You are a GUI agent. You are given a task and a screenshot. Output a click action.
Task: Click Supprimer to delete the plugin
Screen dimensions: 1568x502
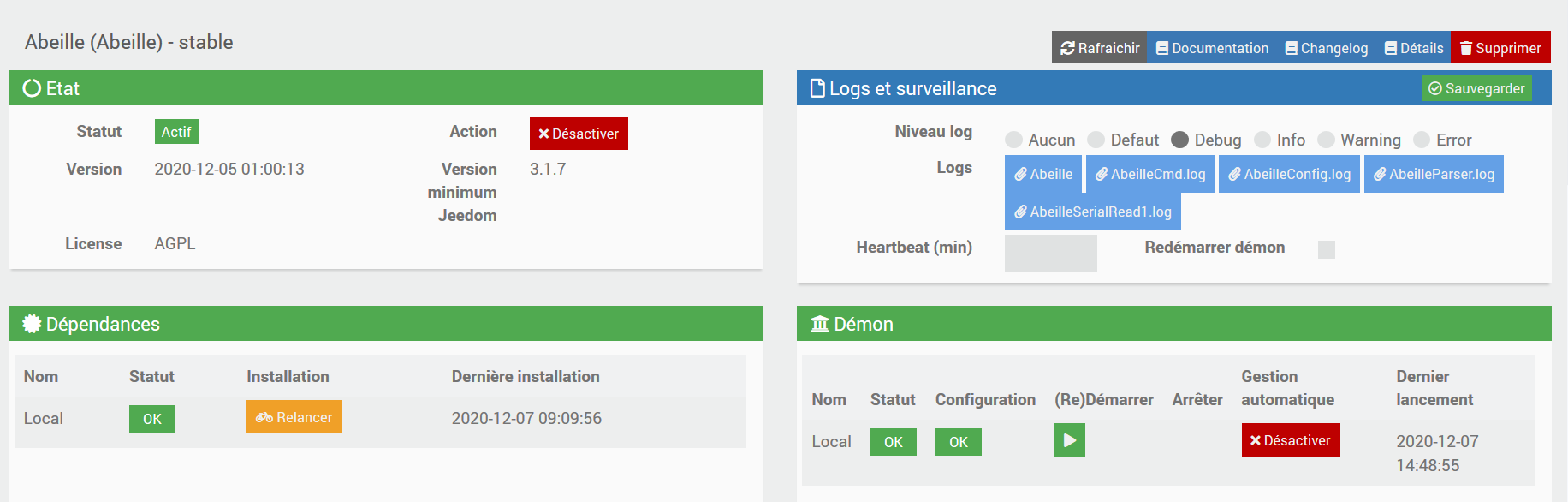pyautogui.click(x=1500, y=48)
